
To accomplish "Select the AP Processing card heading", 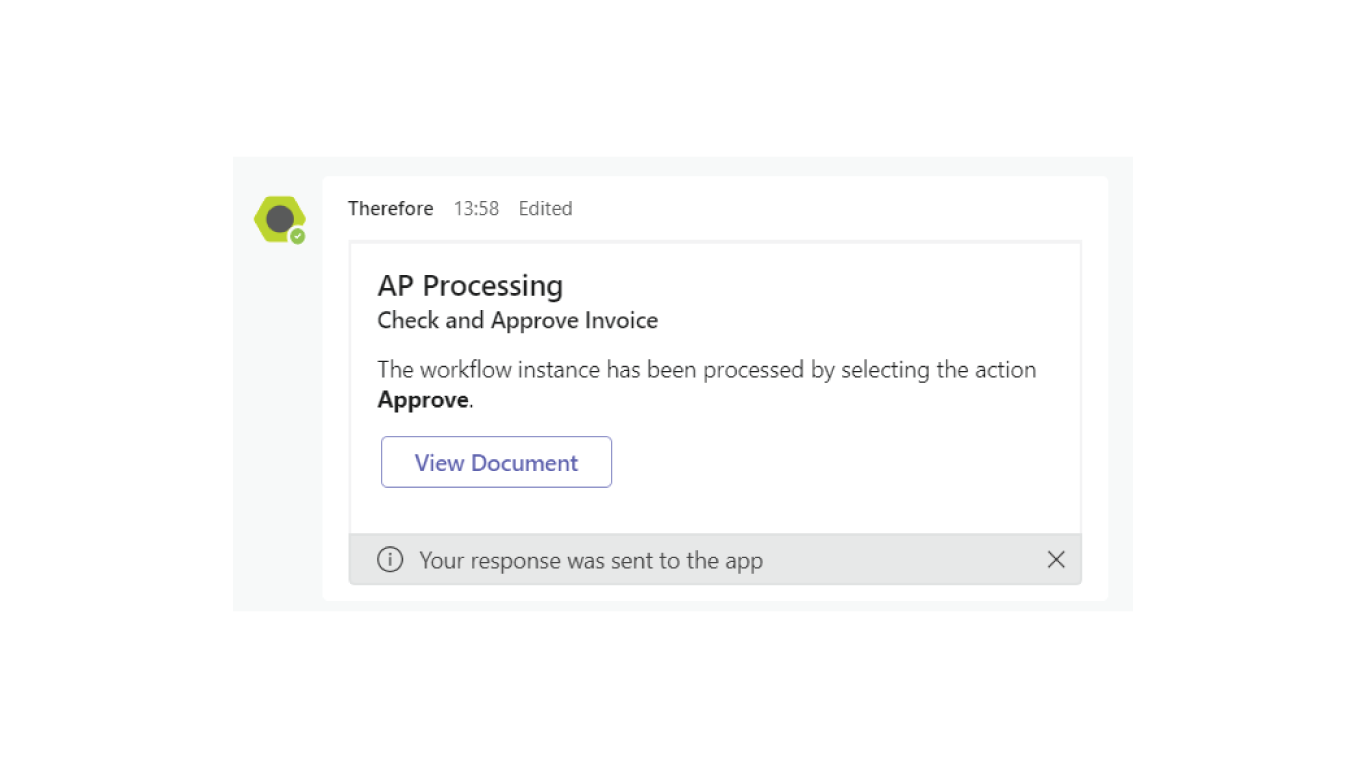I will click(470, 286).
